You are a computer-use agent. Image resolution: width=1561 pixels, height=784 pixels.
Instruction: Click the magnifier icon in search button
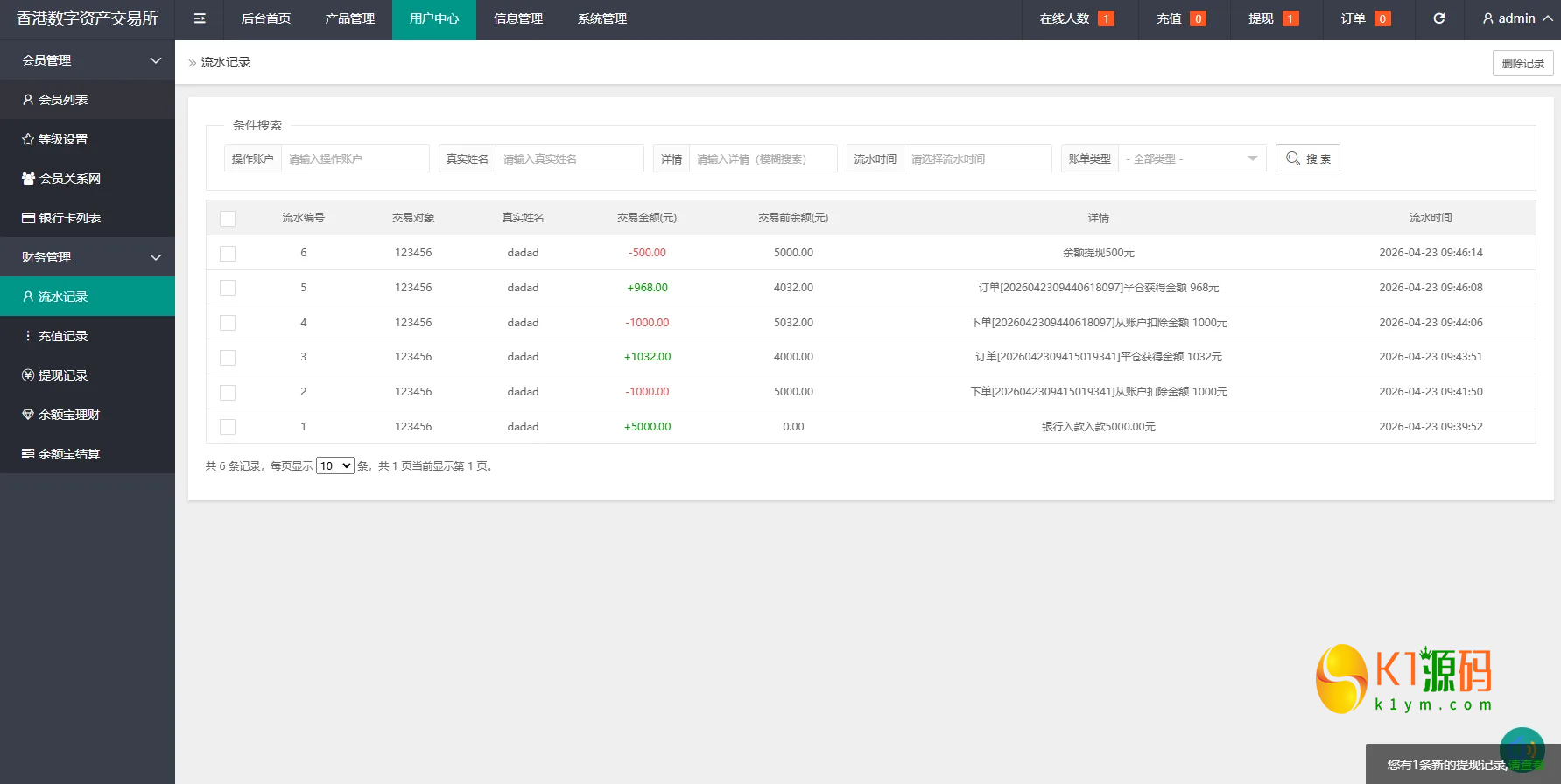point(1292,158)
